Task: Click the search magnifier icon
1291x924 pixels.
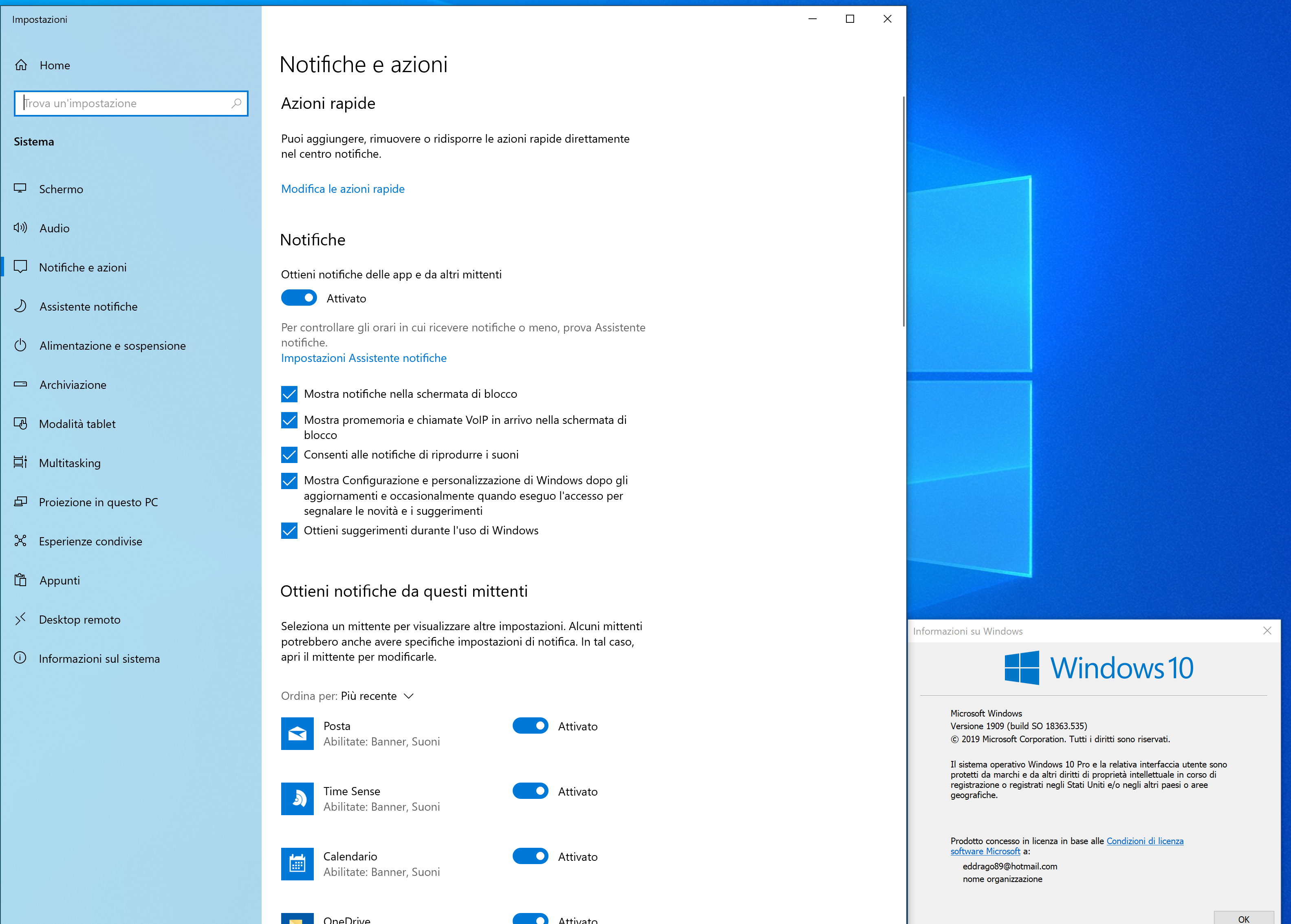Action: (x=236, y=103)
